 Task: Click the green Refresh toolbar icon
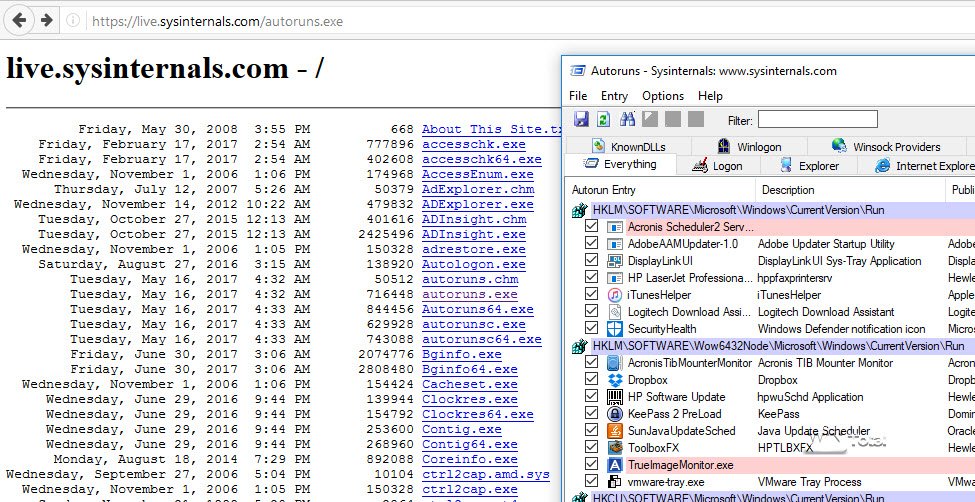coord(603,120)
